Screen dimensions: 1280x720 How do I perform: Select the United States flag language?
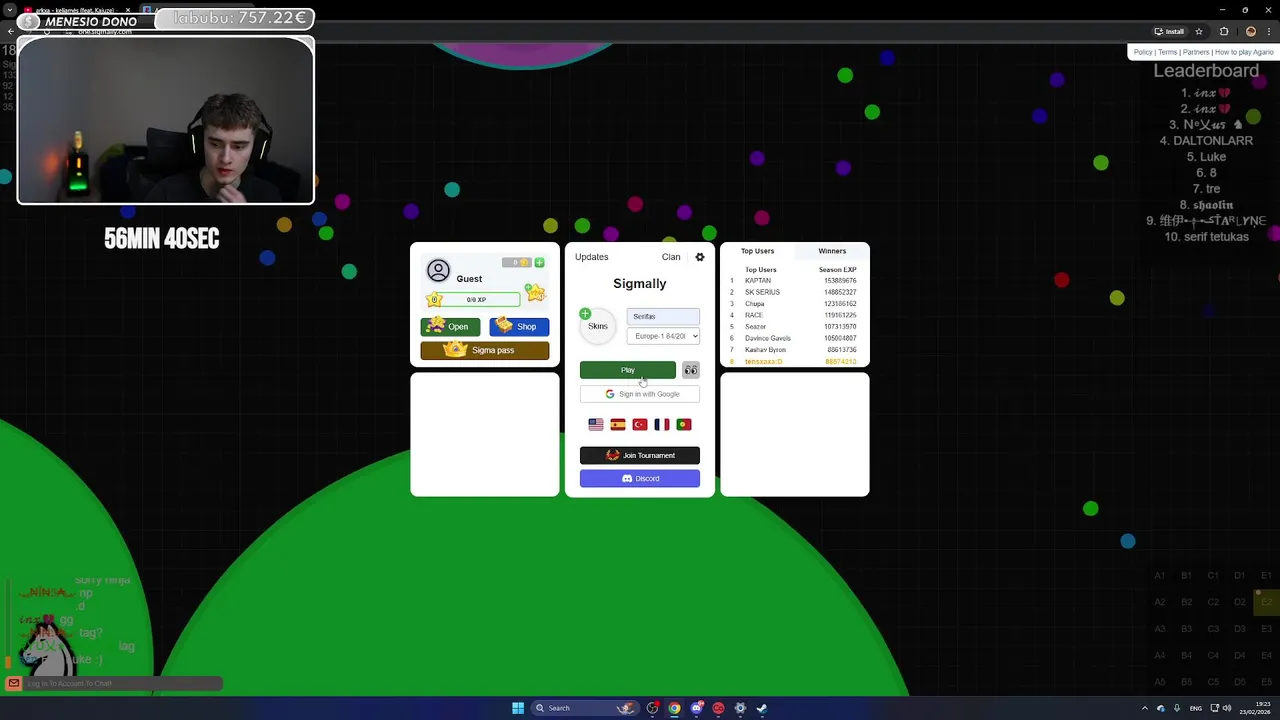[x=596, y=424]
